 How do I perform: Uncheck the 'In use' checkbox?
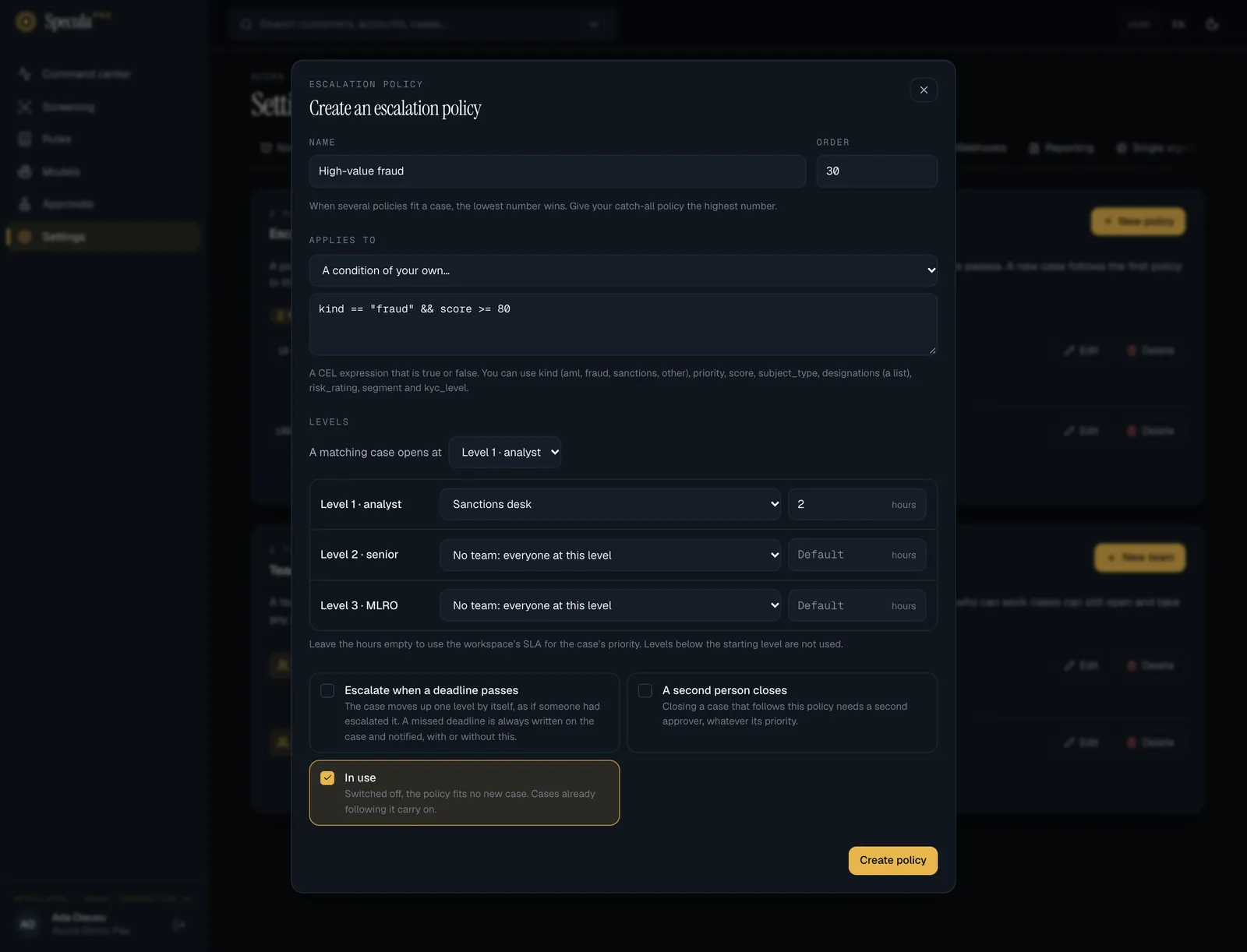(327, 777)
